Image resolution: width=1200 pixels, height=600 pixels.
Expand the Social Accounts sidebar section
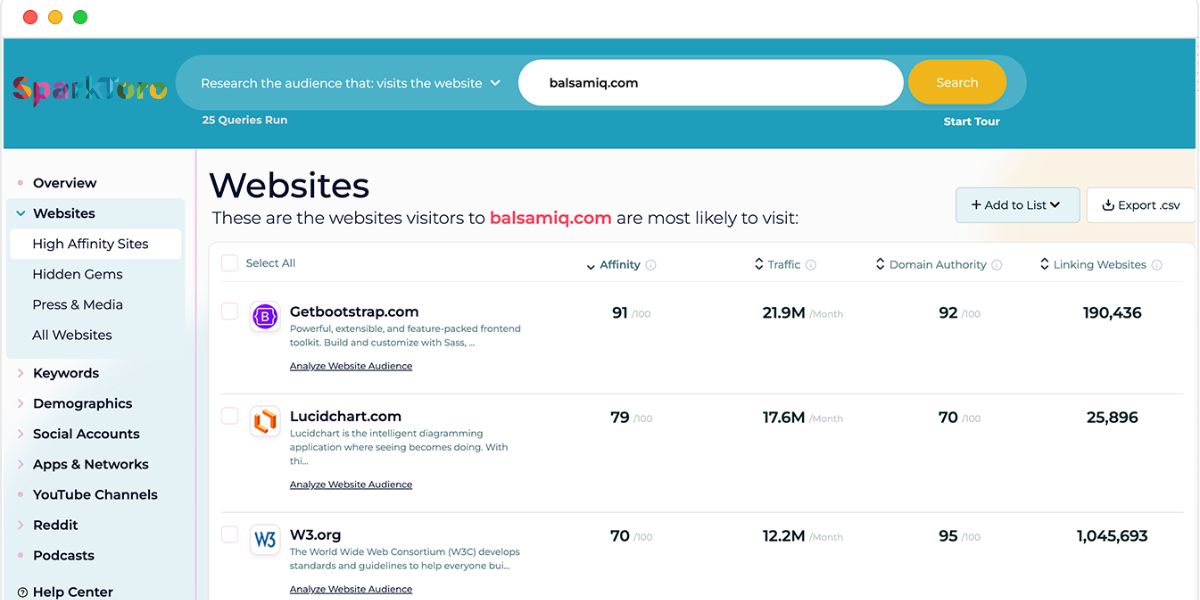point(21,434)
